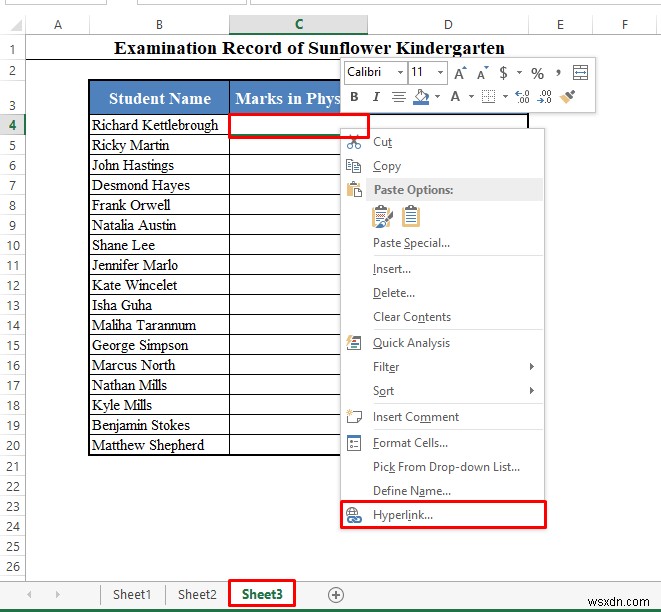Select column B header
The width and height of the screenshot is (661, 612).
(x=159, y=25)
